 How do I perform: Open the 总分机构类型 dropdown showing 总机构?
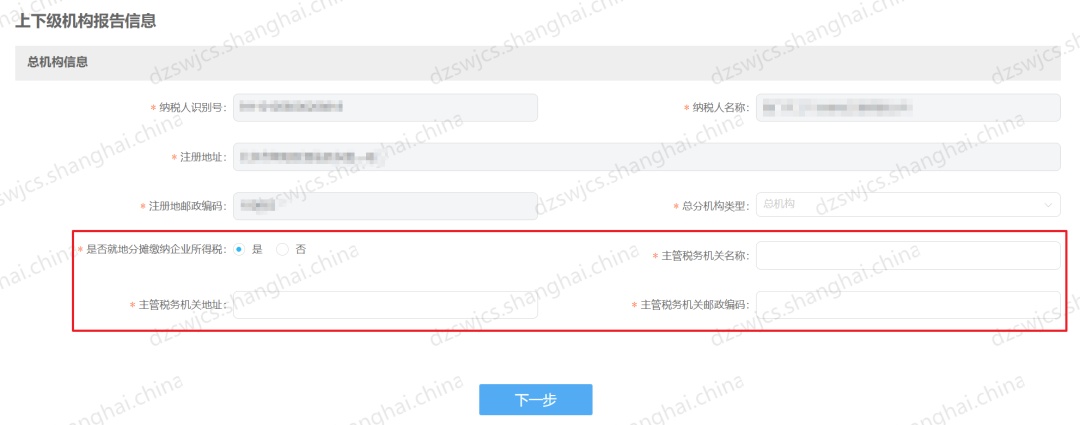coord(908,205)
